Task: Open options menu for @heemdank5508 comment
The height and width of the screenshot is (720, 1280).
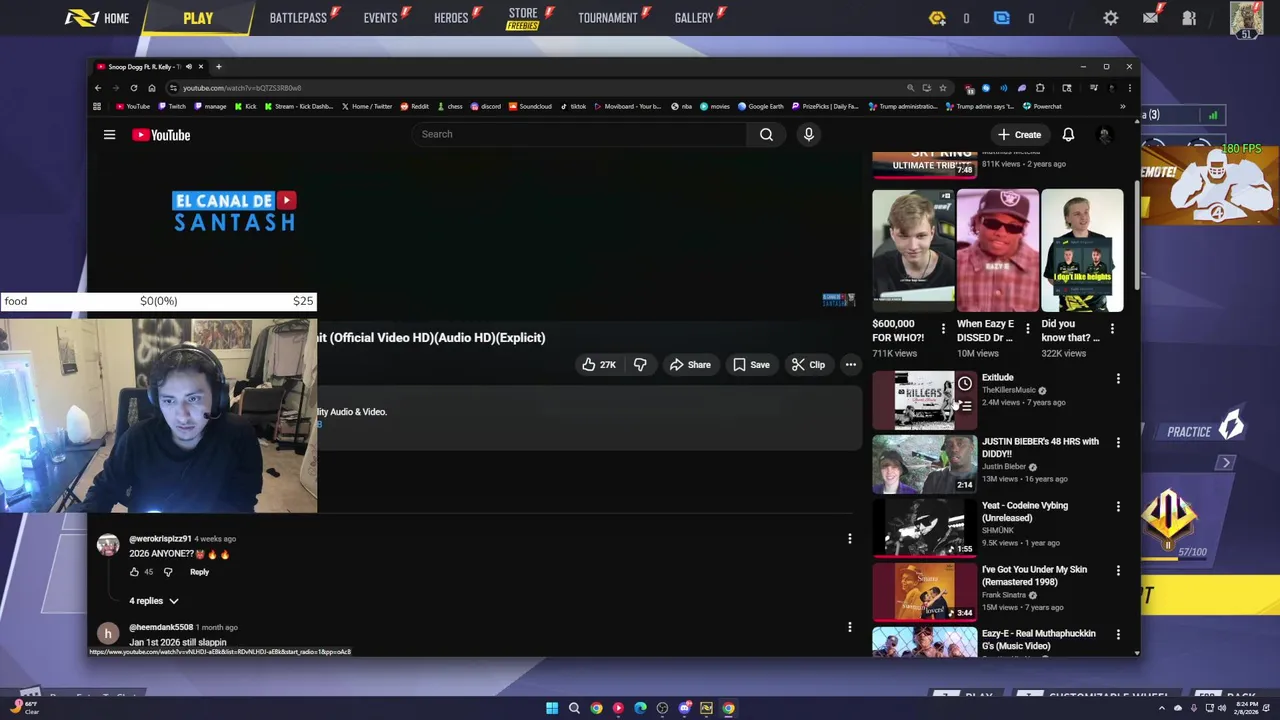Action: [x=849, y=627]
